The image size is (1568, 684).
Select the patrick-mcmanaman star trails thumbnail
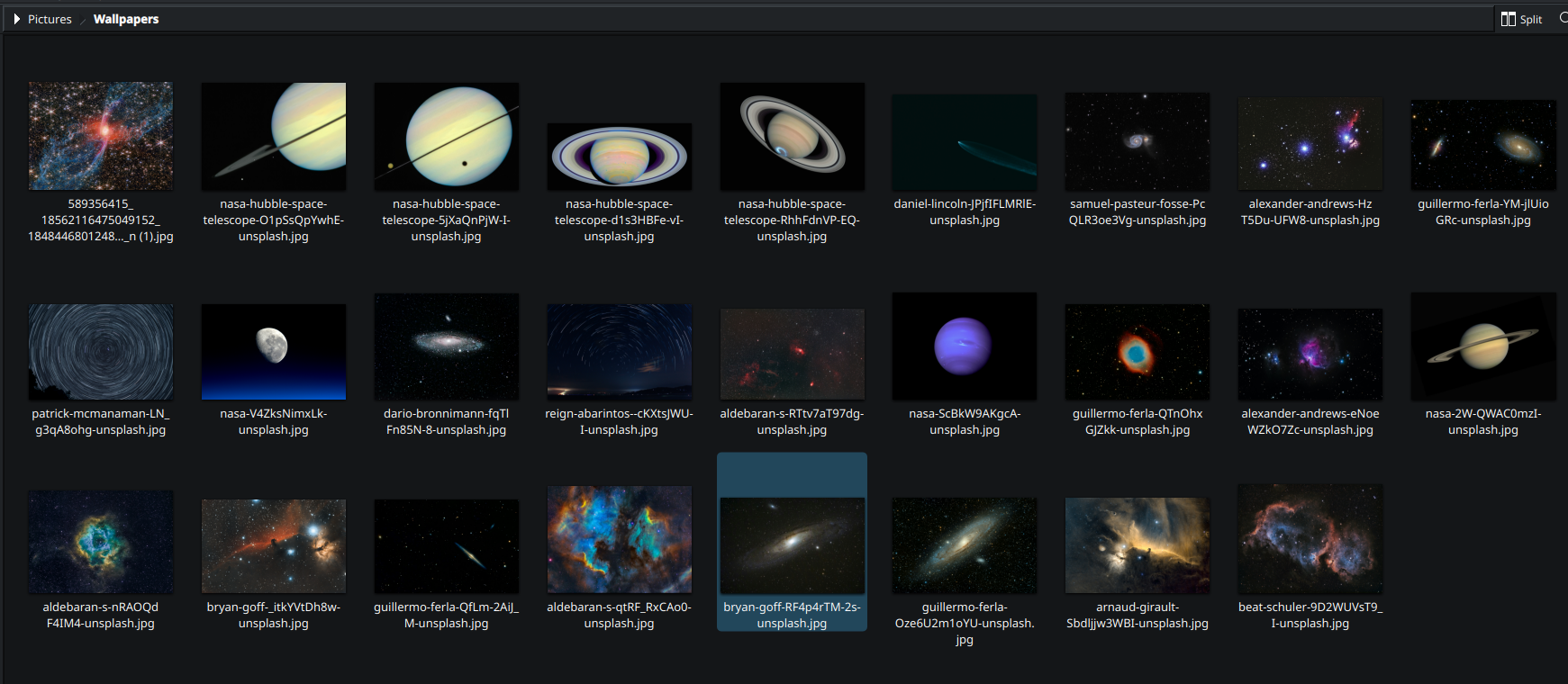coord(101,352)
